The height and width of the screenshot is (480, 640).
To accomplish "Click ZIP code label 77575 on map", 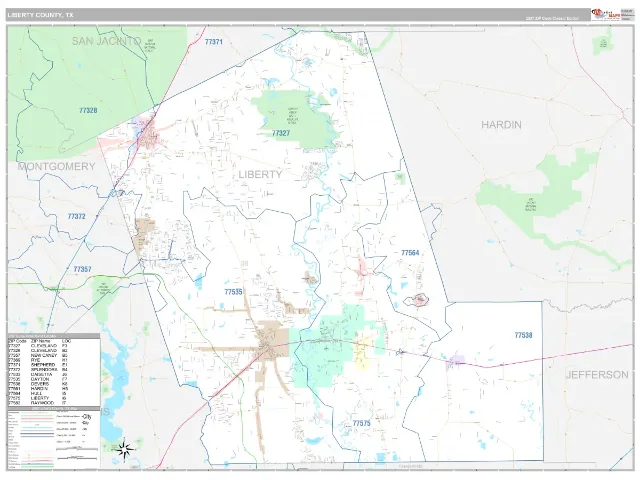I will (362, 423).
